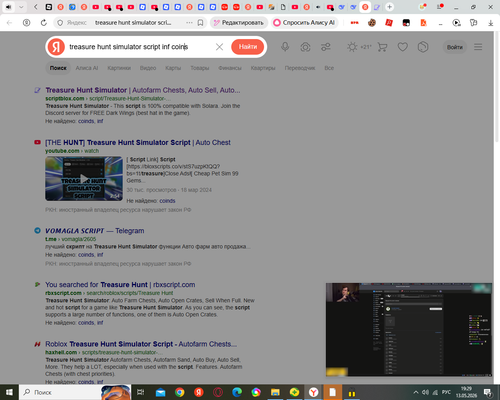The image size is (500, 400).
Task: Switch to the Видео tab
Action: point(148,68)
